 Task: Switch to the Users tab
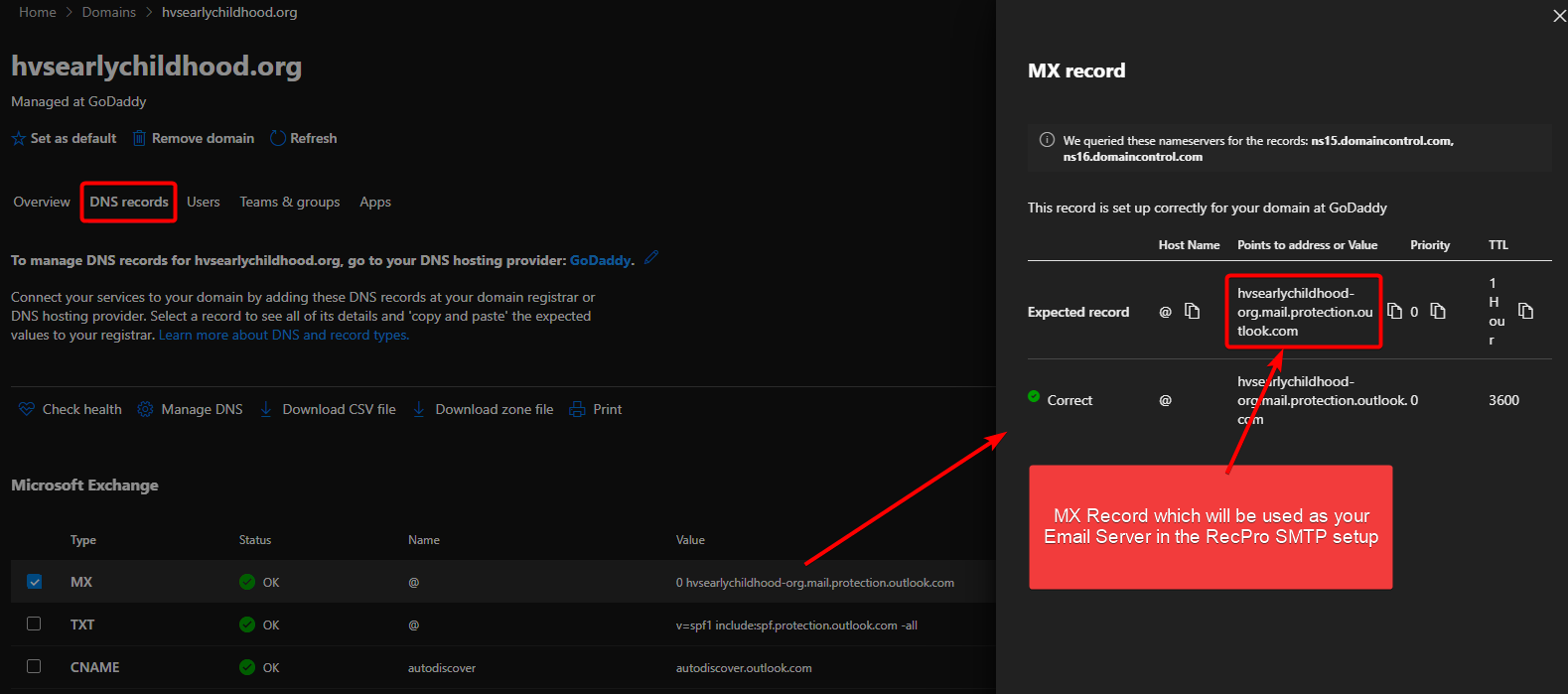coord(204,202)
